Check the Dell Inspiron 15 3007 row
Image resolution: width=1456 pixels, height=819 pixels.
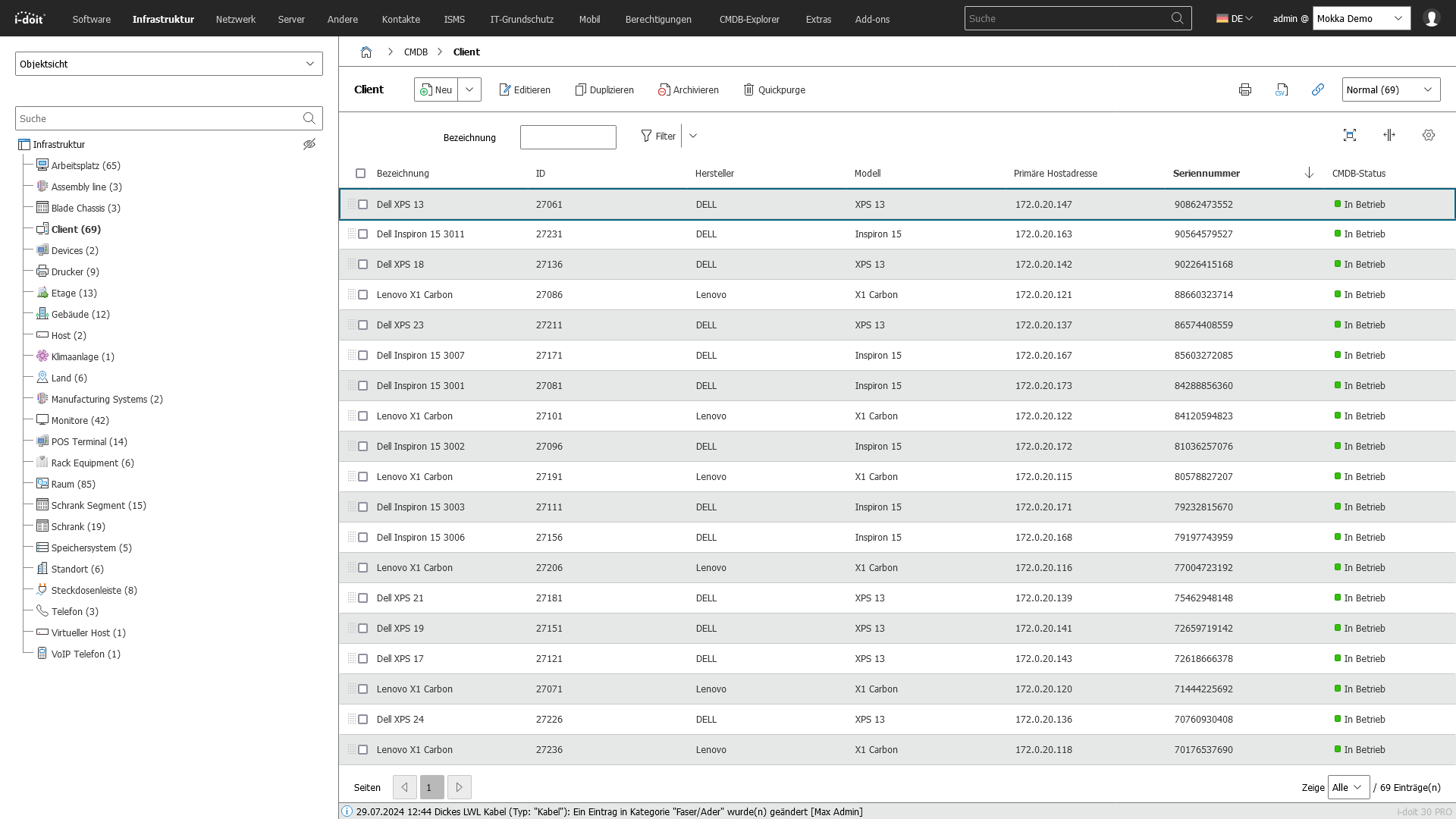point(362,356)
